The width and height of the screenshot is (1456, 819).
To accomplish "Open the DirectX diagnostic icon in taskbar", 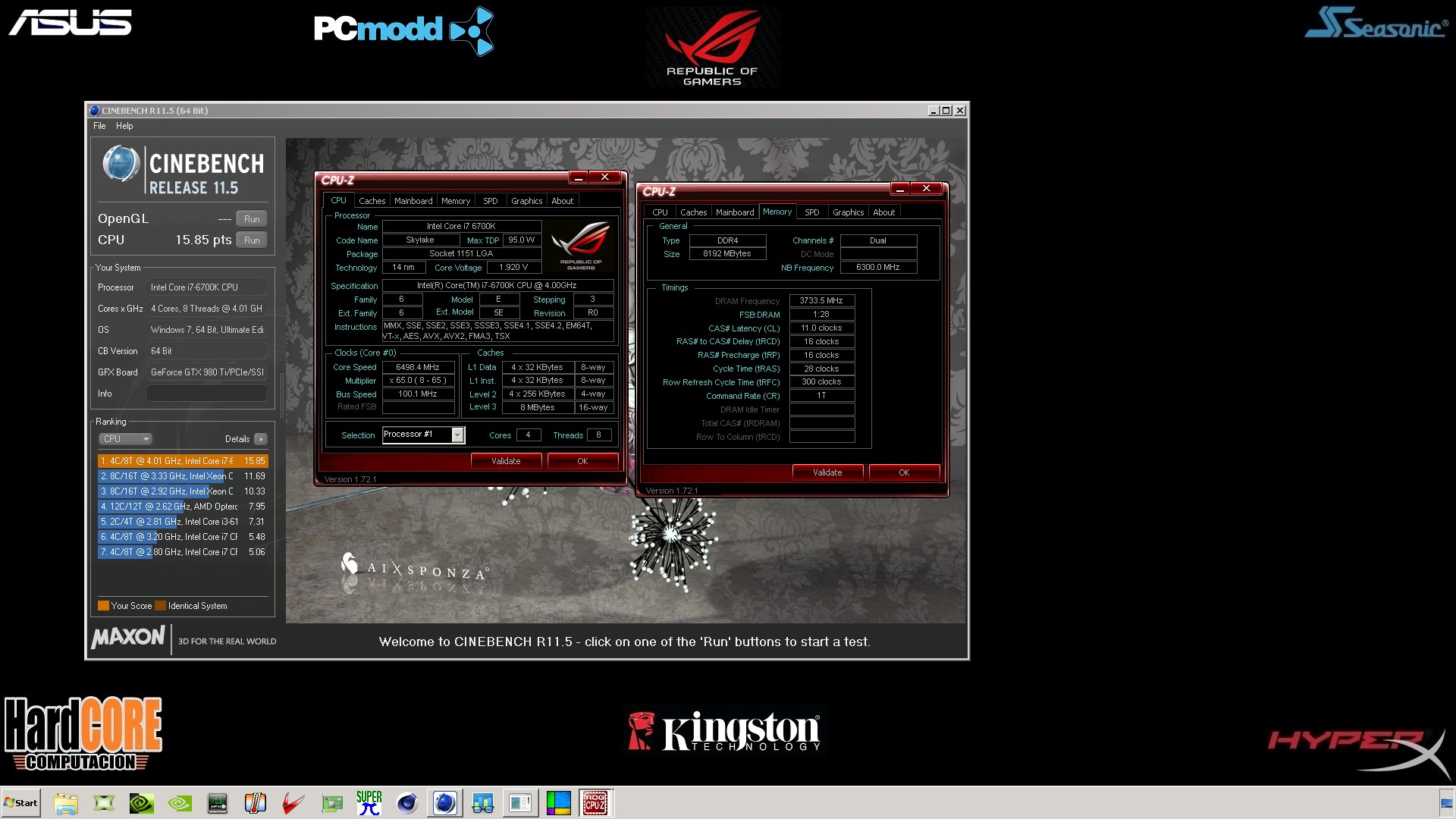I will click(x=104, y=803).
